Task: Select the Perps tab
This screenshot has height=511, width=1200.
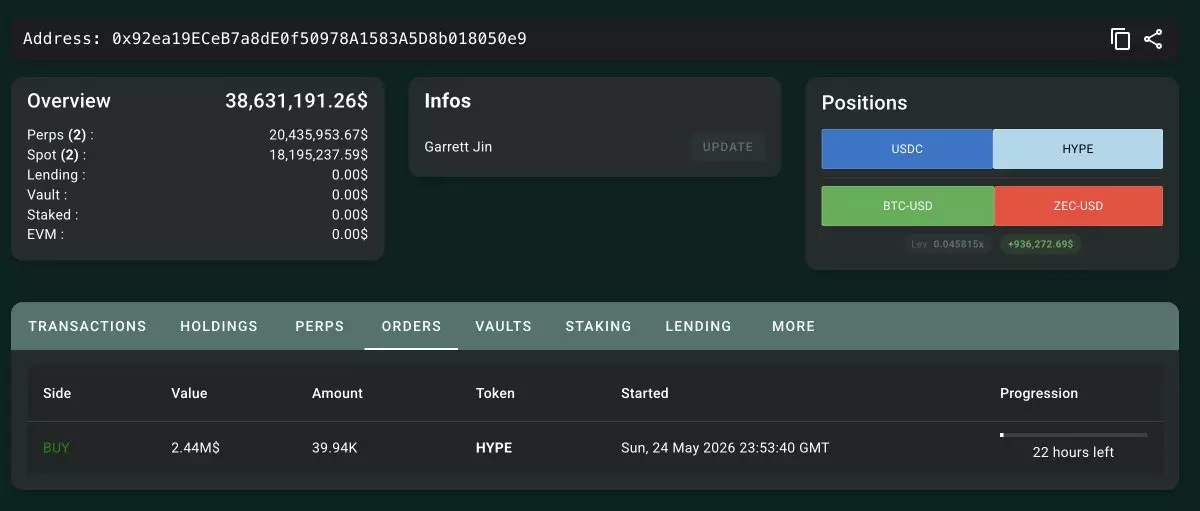Action: (x=320, y=326)
